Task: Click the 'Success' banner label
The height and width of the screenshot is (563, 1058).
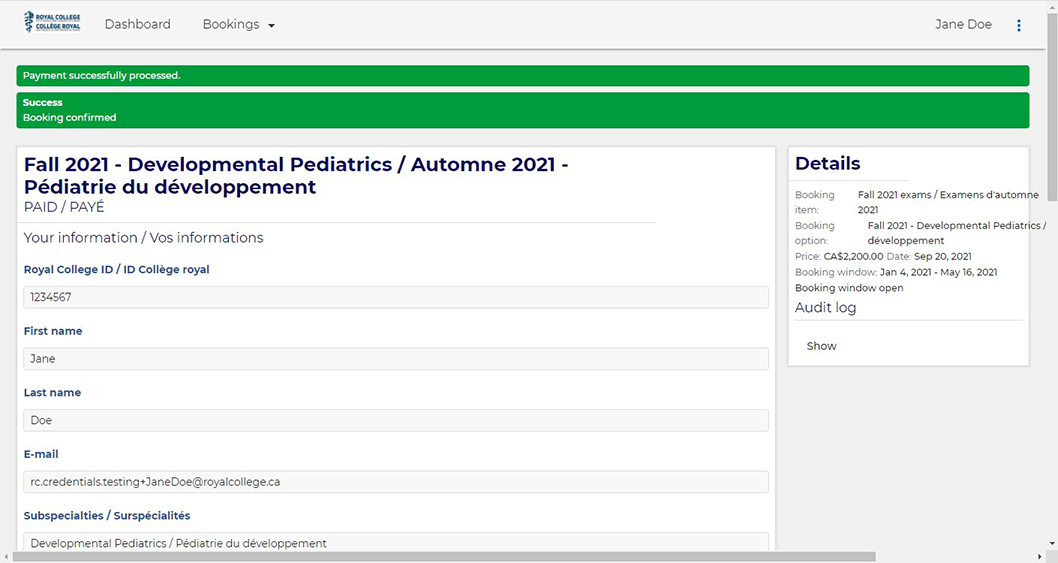Action: click(x=43, y=103)
